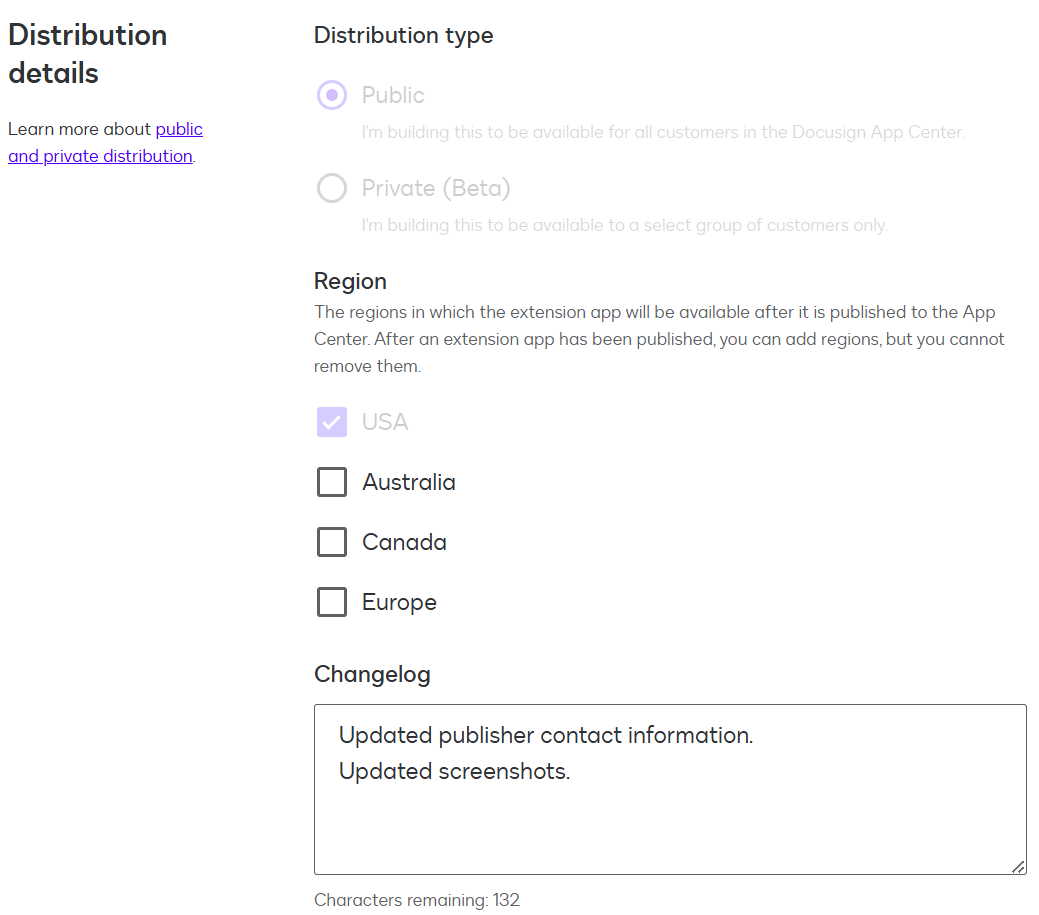
Task: Click the Distribution type heading
Action: [404, 35]
